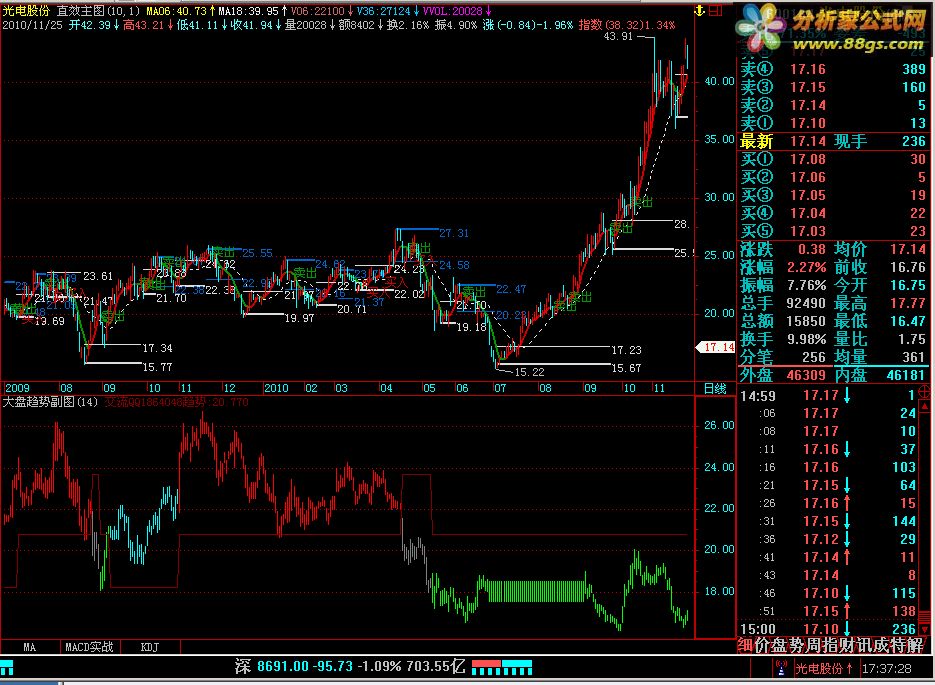
Task: Click the scroll down arrow of the tick list
Action: (925, 630)
